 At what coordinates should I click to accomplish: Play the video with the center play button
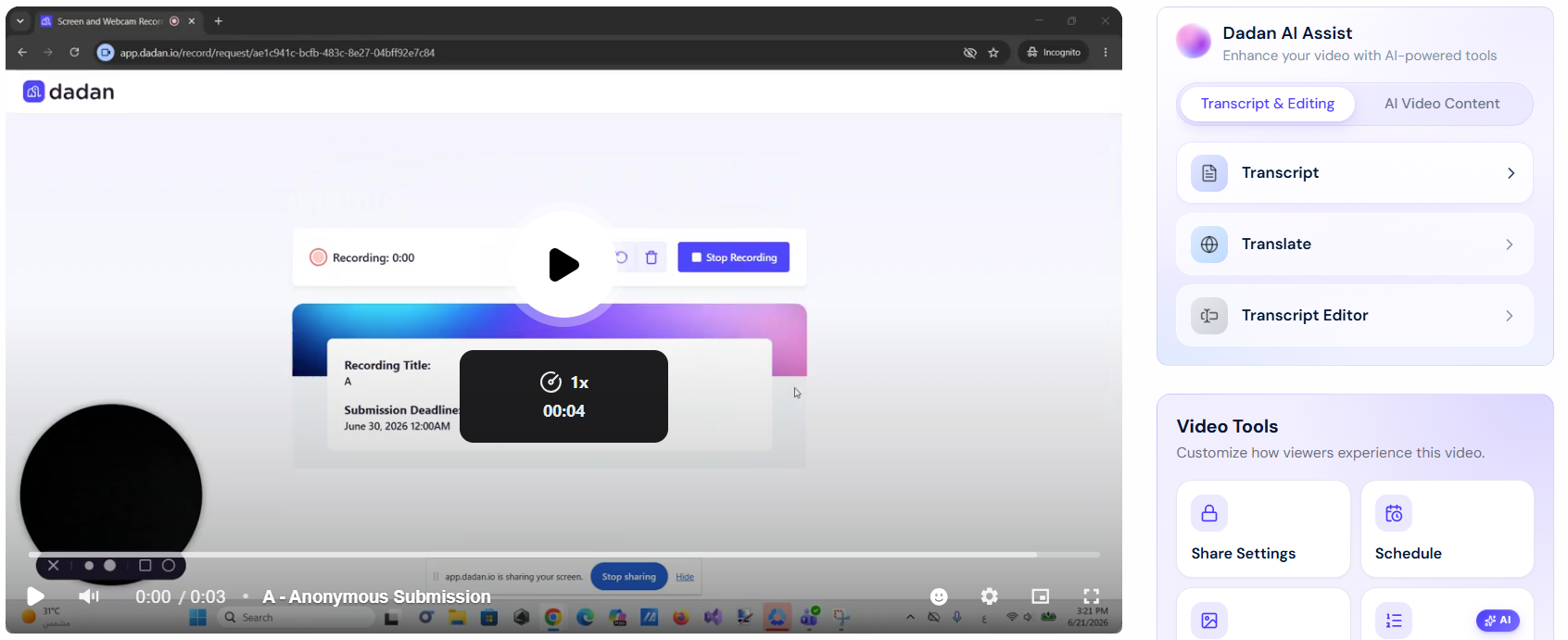(563, 265)
